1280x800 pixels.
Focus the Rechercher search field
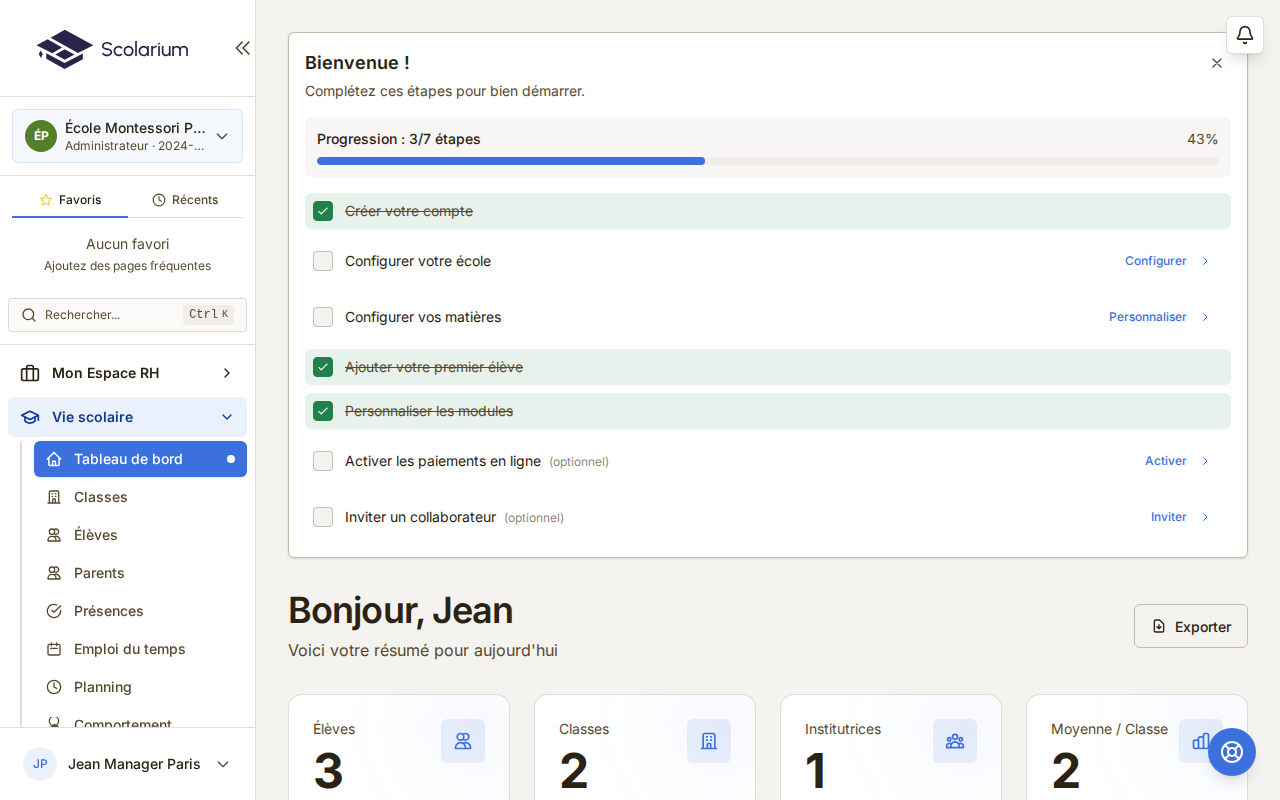click(x=127, y=315)
